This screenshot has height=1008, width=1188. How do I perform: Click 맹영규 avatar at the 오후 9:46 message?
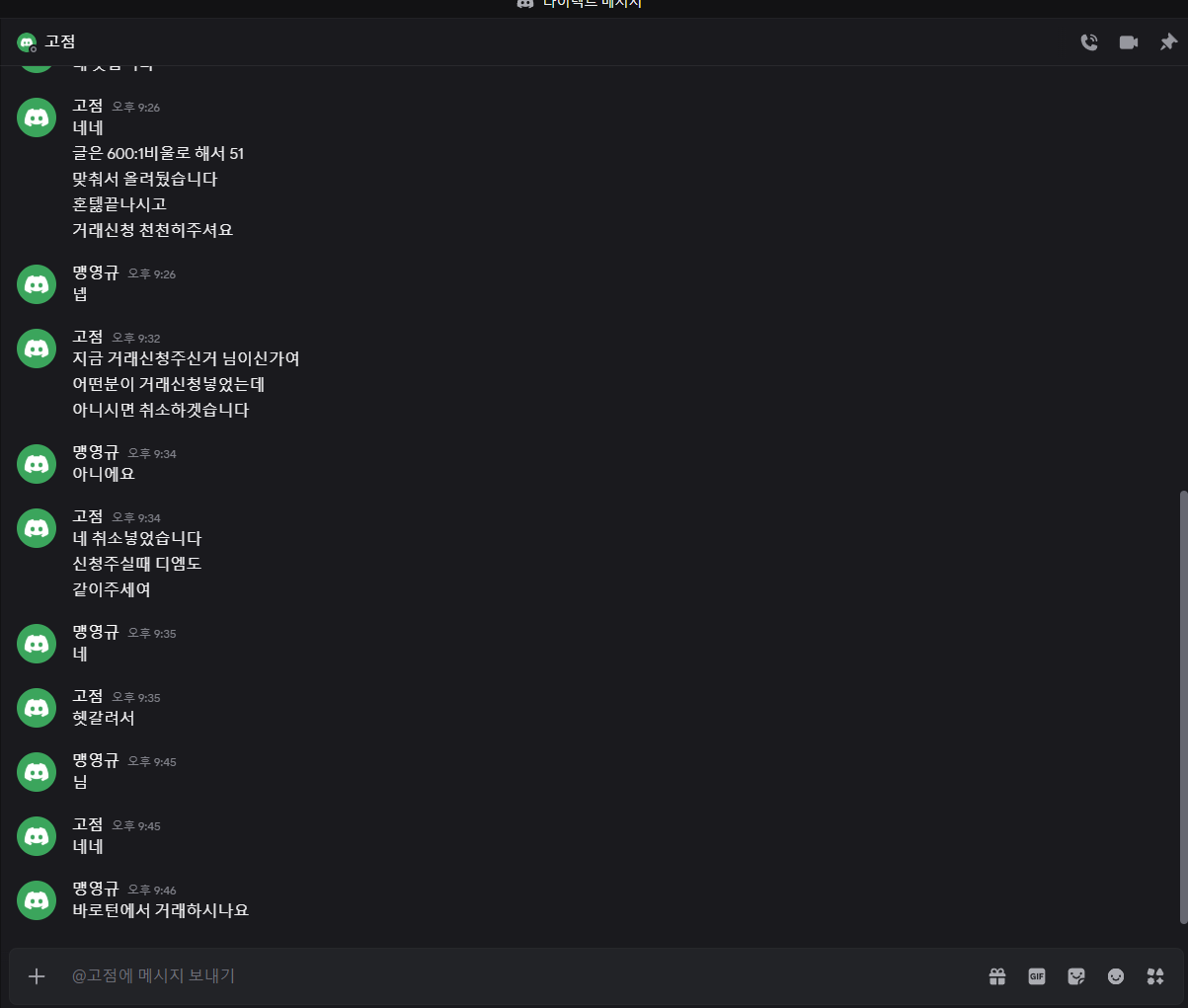[37, 900]
